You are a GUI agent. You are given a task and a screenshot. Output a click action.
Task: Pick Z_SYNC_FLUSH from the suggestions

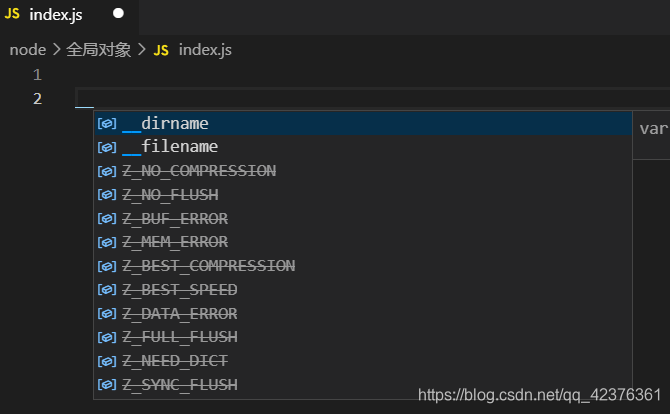363,385
